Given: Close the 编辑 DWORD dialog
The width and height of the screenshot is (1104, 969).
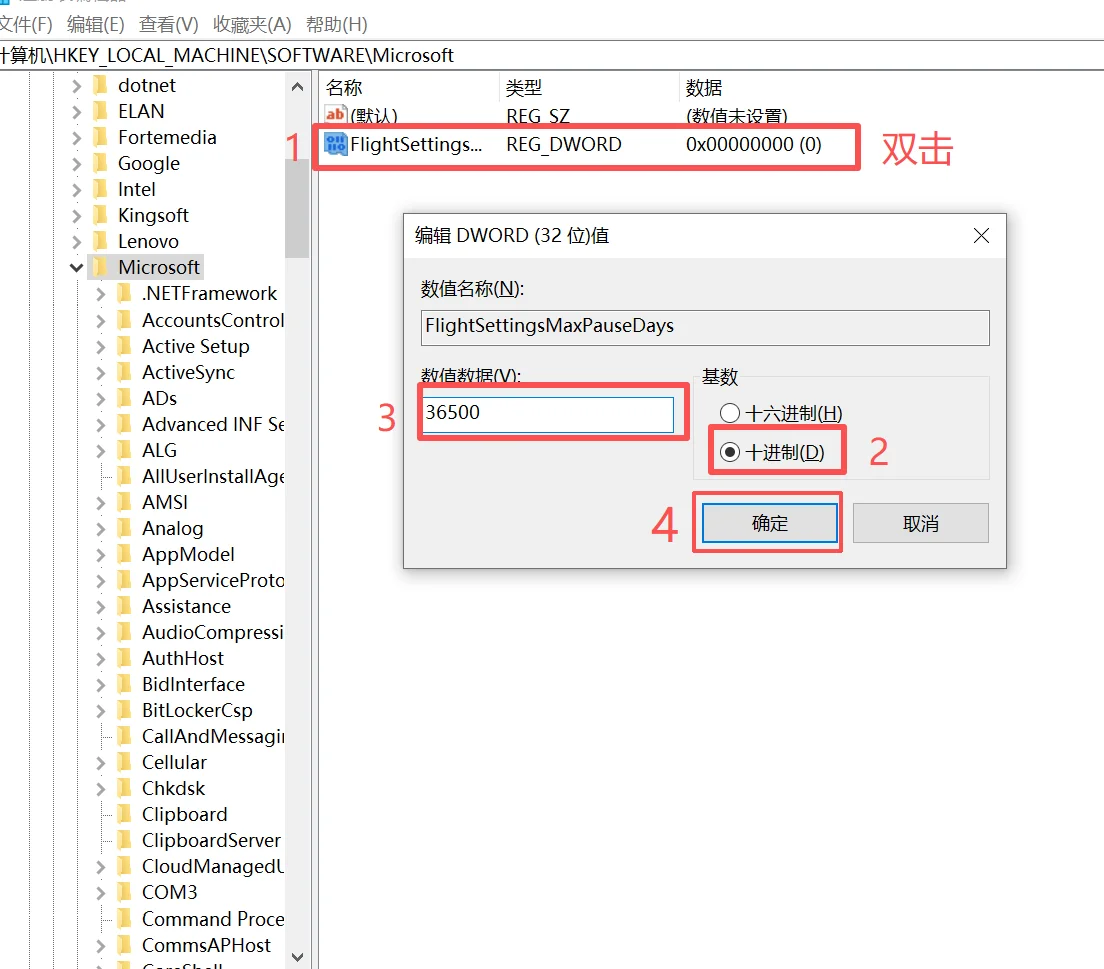Looking at the screenshot, I should pos(981,235).
